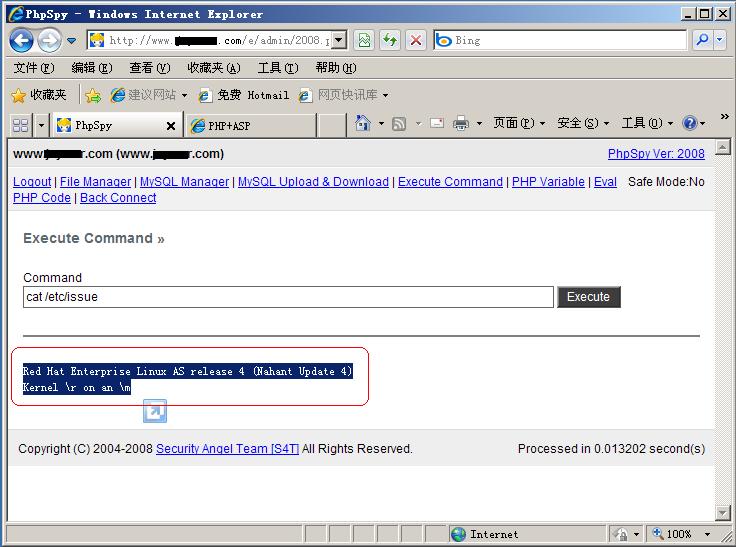
Task: Click the add to favorites bar icon
Action: click(93, 96)
